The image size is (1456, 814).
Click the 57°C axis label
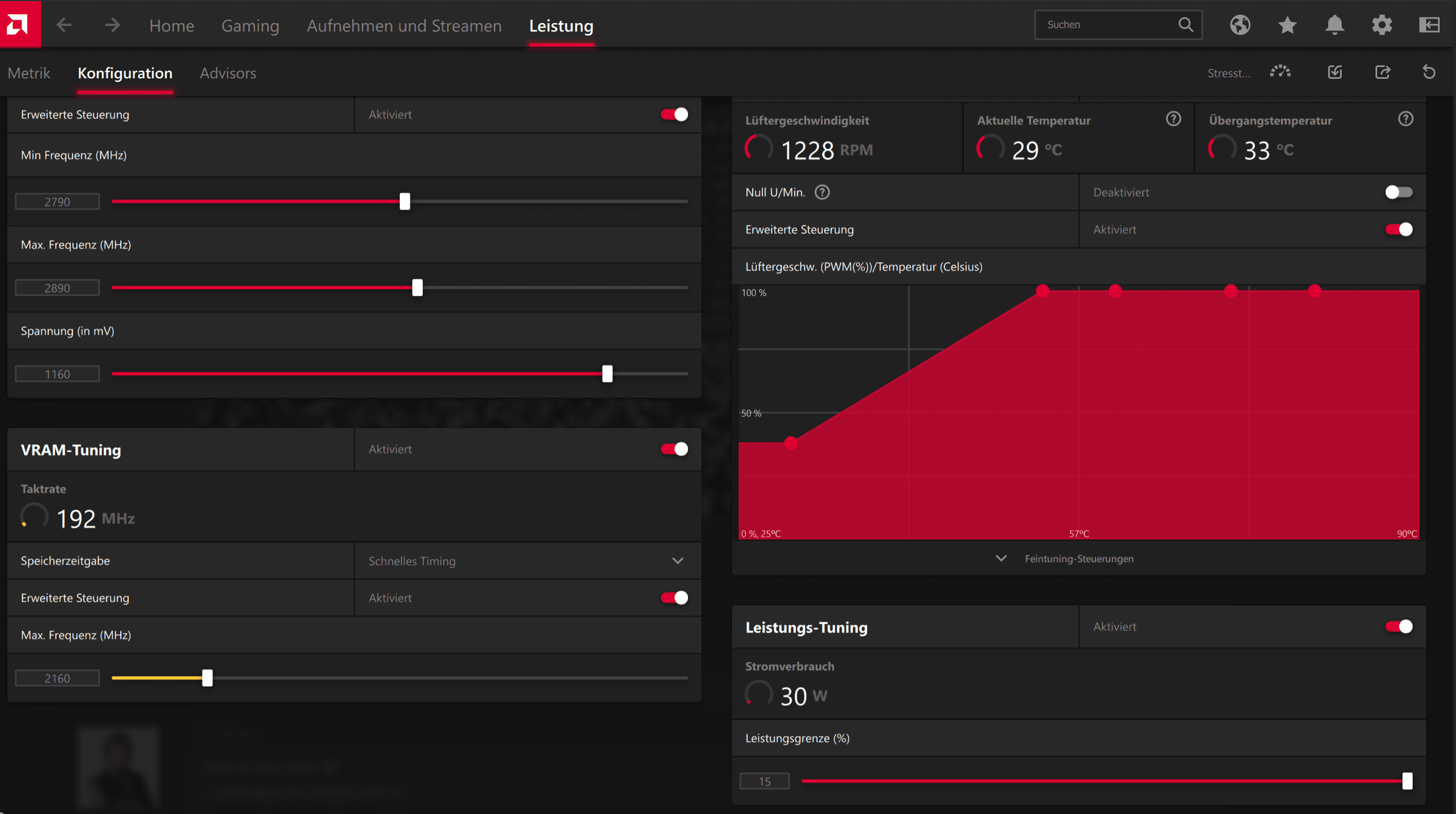click(x=1078, y=533)
